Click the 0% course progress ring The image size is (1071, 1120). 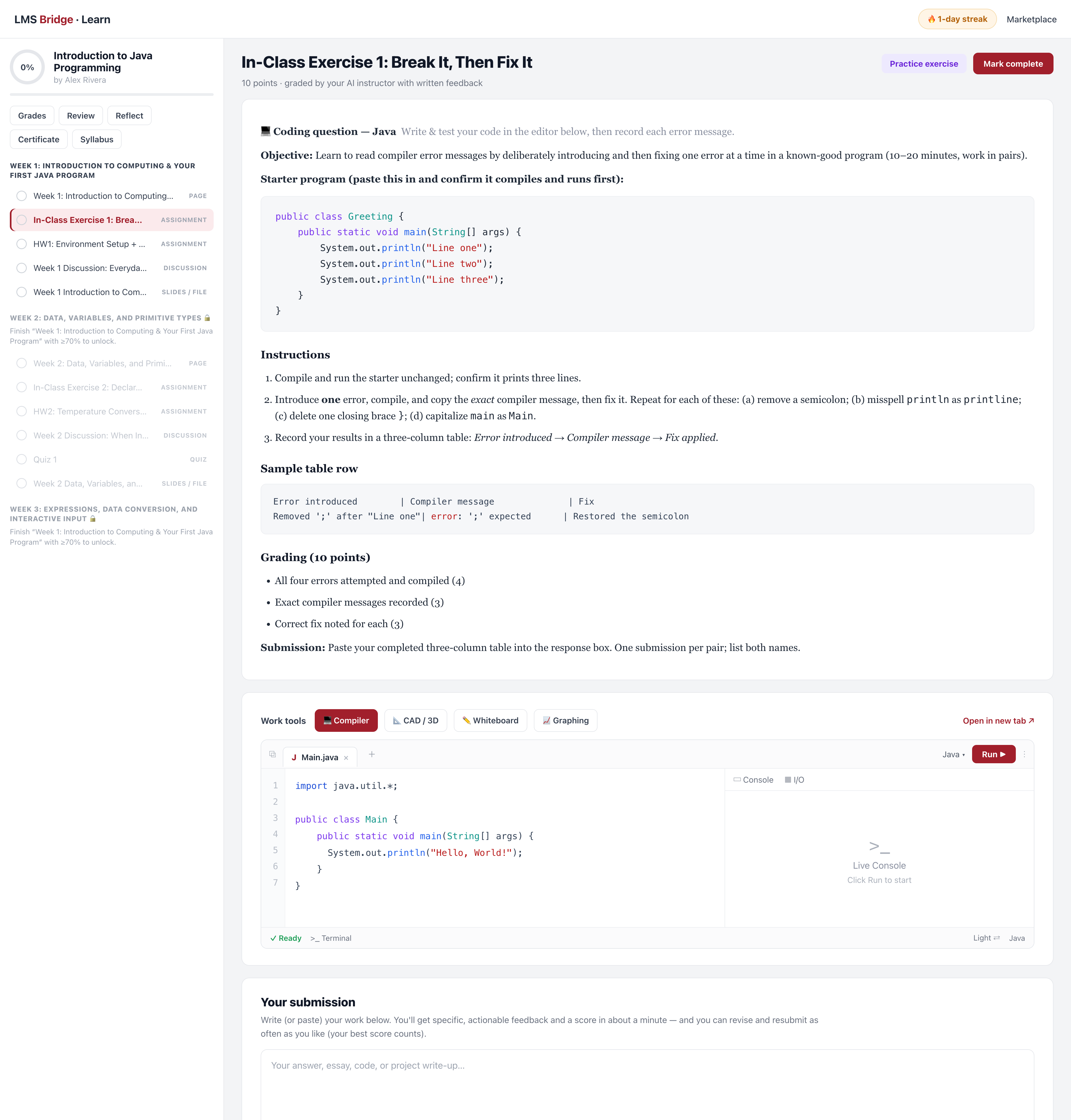coord(27,67)
